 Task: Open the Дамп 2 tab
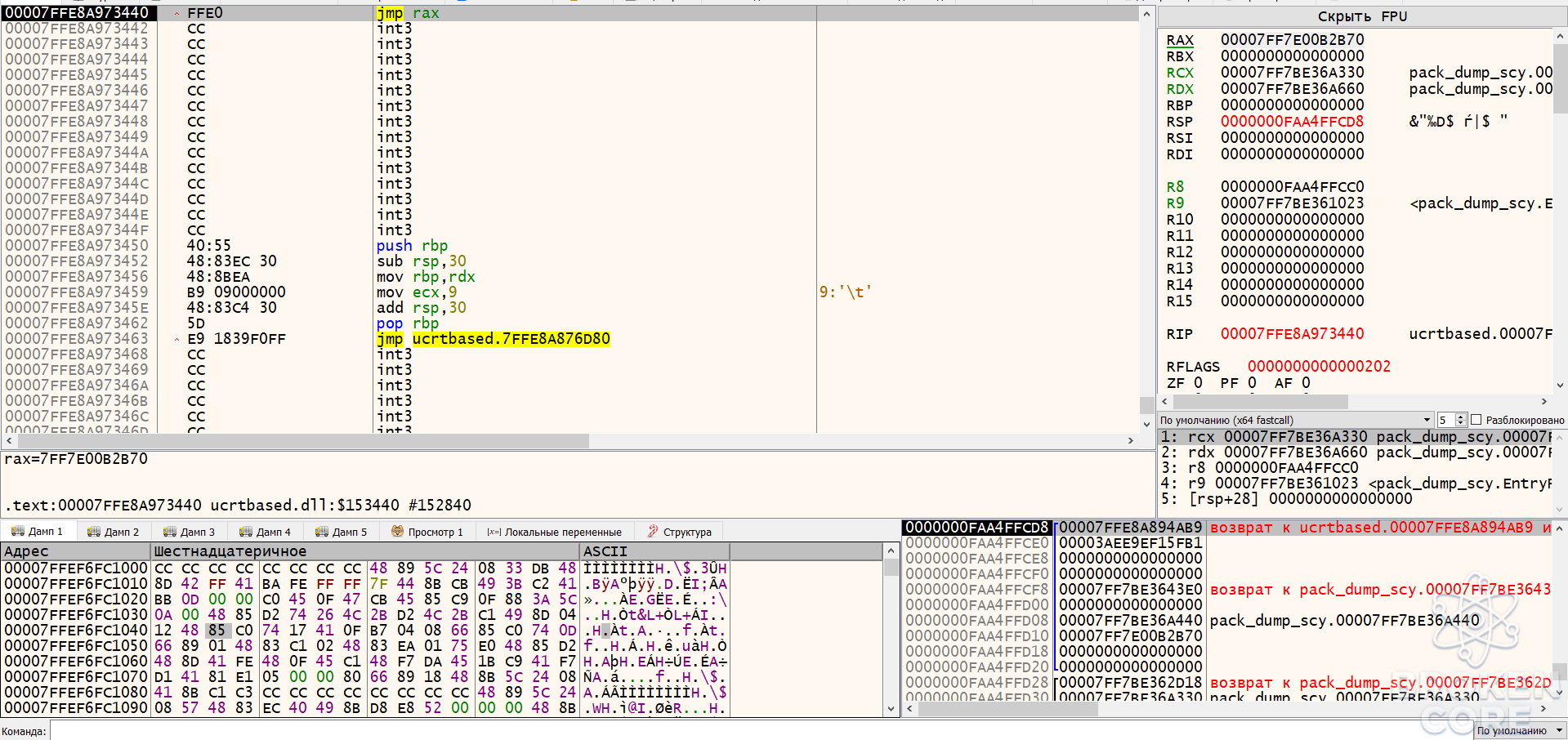click(114, 532)
